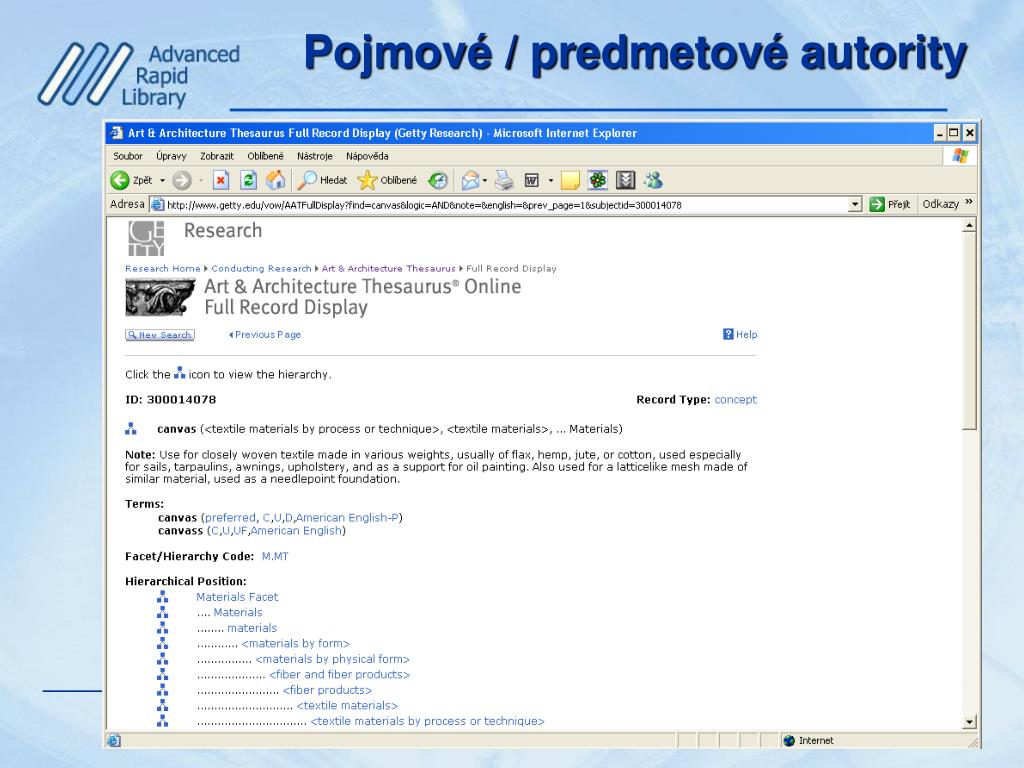Click the forward navigation arrow
This screenshot has height=768, width=1024.
tap(182, 180)
